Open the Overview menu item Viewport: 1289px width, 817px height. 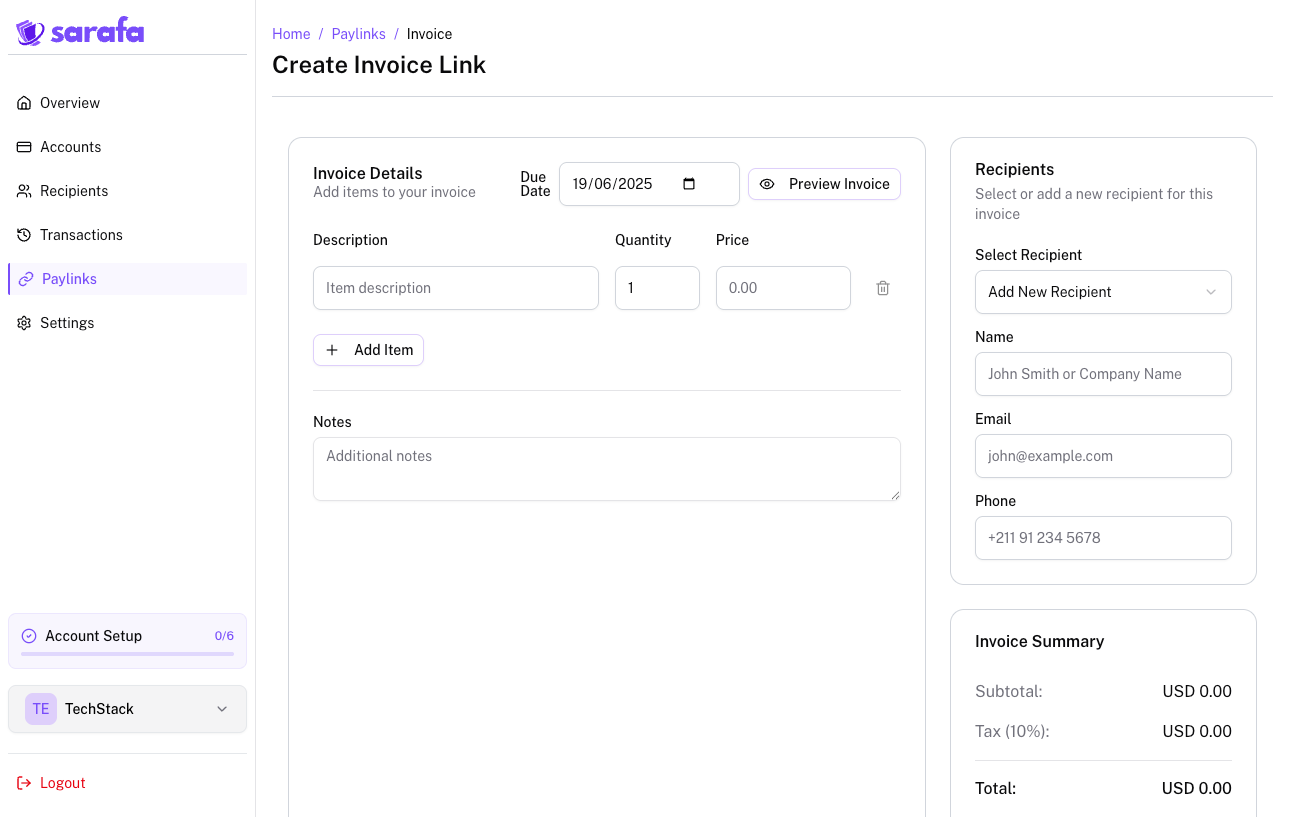[x=127, y=103]
